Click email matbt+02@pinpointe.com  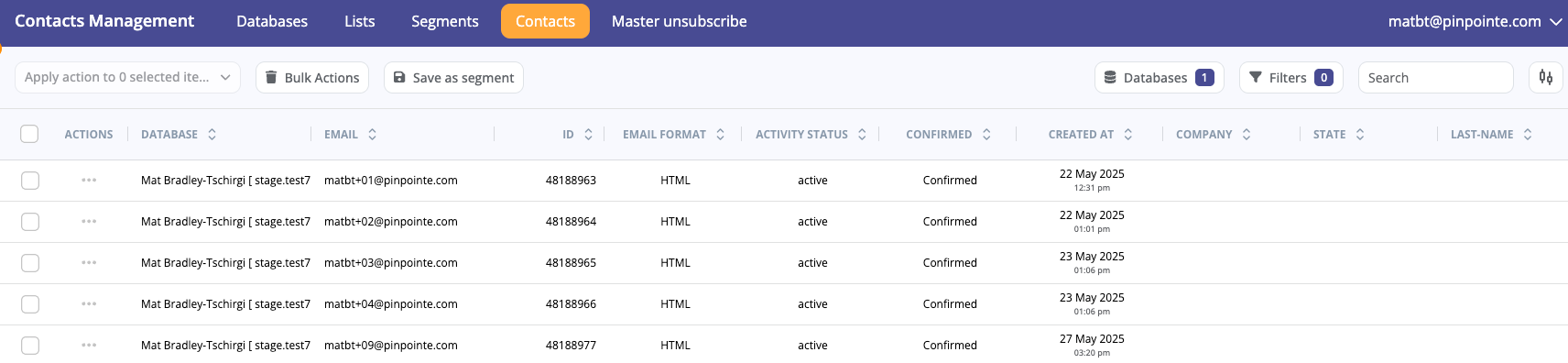[391, 222]
